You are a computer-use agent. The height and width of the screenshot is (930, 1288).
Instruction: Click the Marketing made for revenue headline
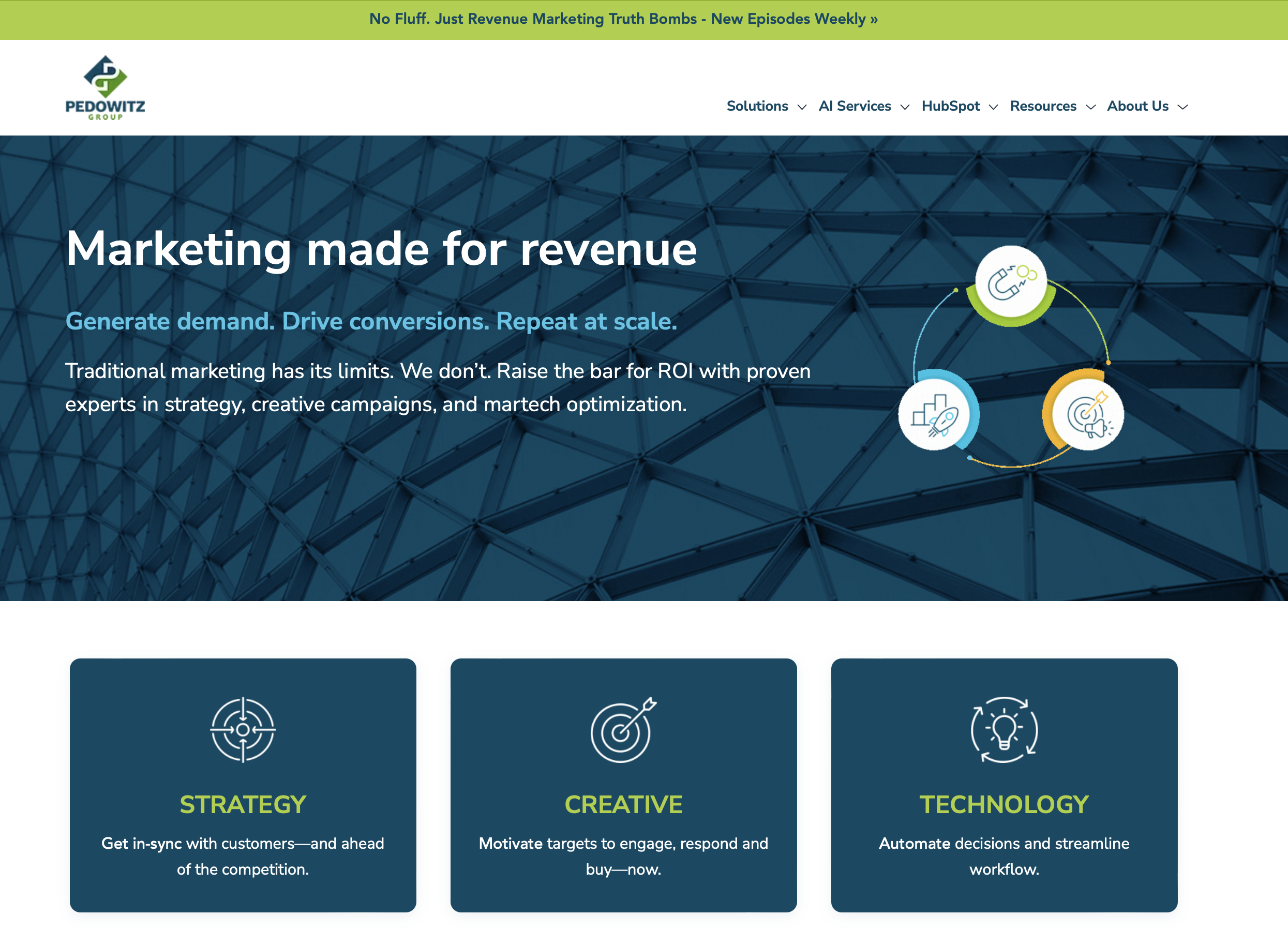coord(381,249)
